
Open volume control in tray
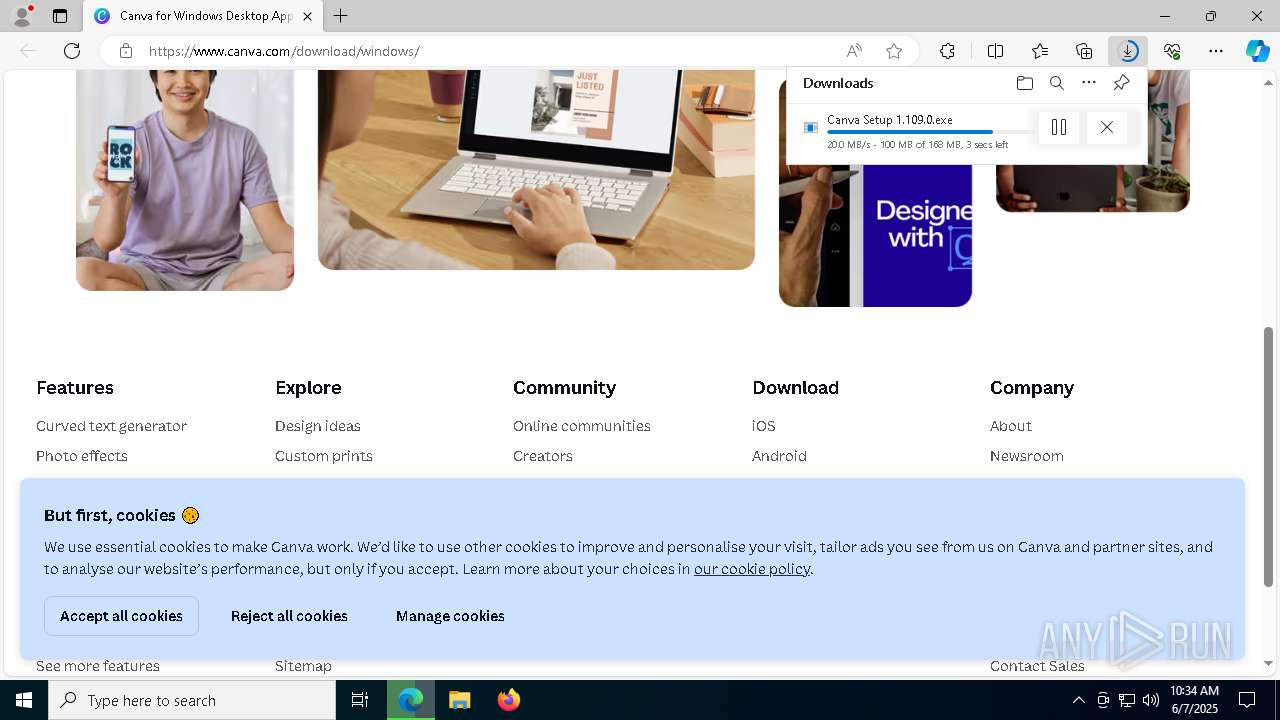(1151, 700)
